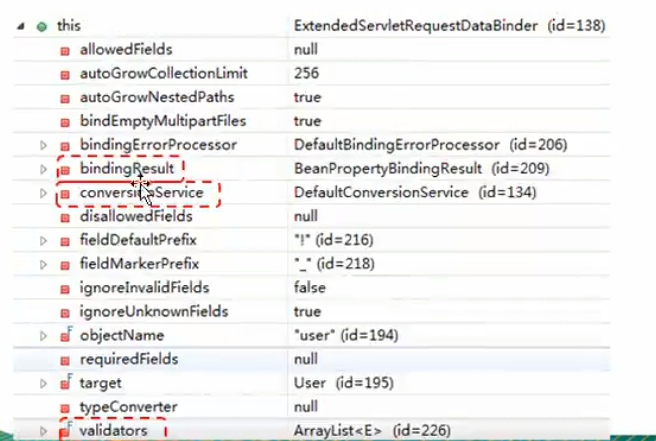Select the validators variable name
The width and height of the screenshot is (656, 441).
point(113,431)
